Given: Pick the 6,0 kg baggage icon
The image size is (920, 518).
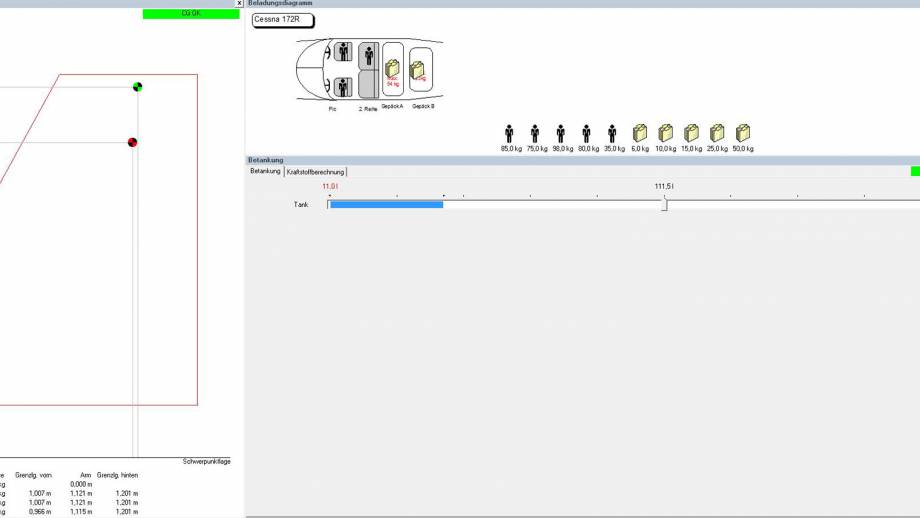Looking at the screenshot, I should 640,133.
